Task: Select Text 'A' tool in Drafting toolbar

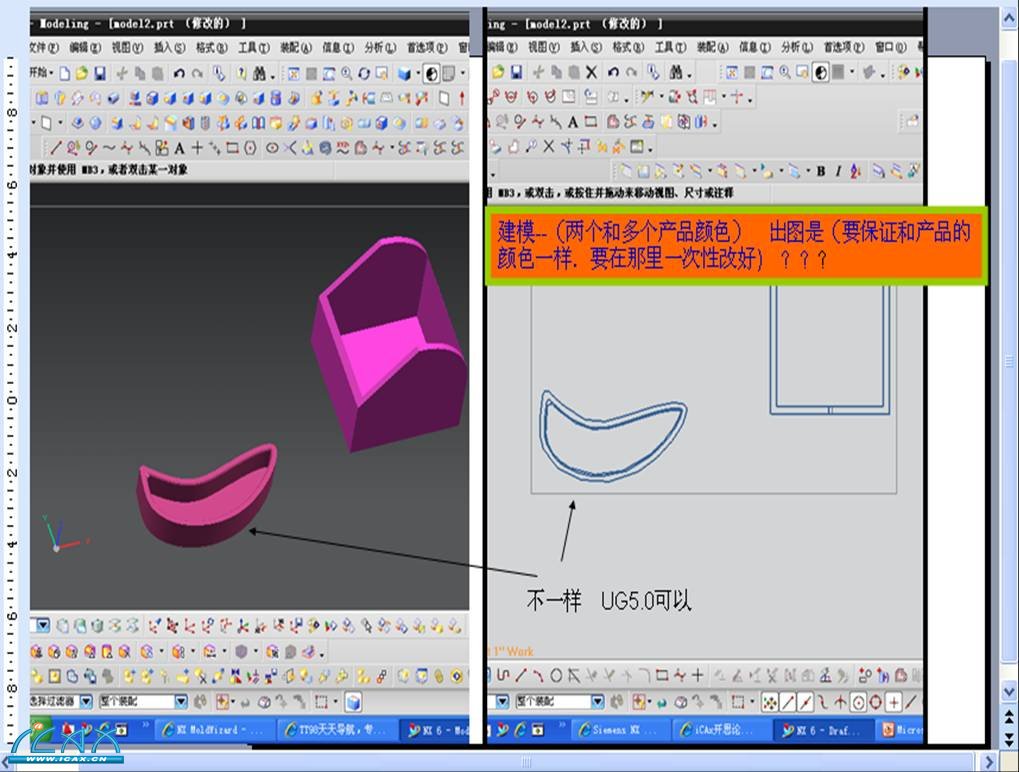Action: (573, 122)
